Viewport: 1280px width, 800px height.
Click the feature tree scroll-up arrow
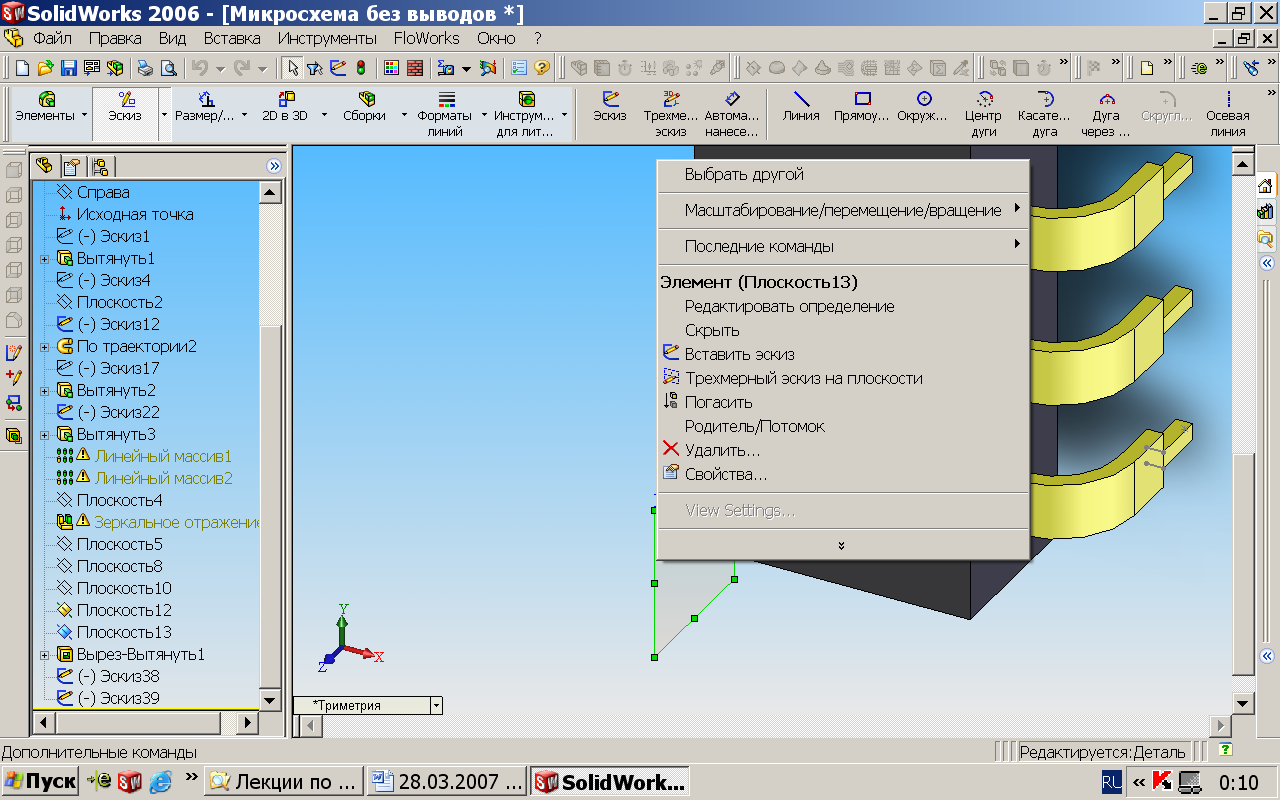pos(270,192)
